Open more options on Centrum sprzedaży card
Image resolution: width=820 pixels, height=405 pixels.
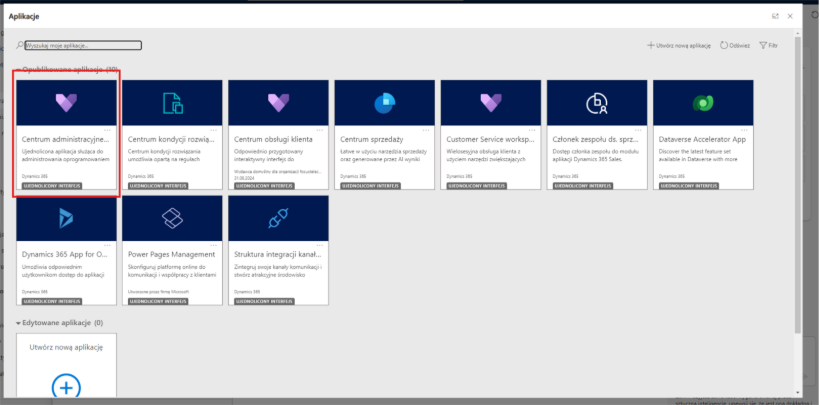coord(426,130)
